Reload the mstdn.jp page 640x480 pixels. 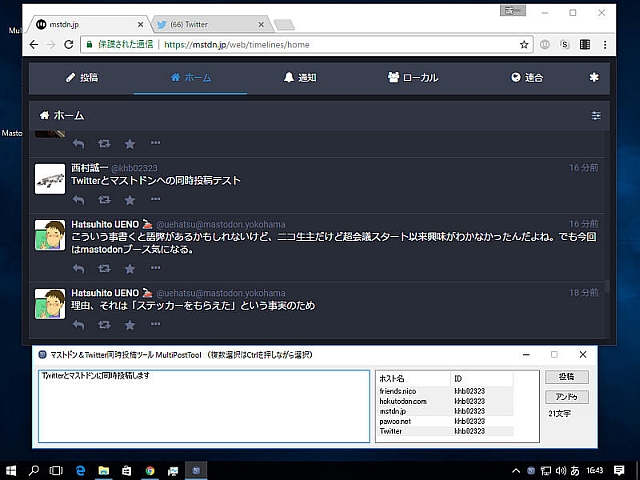click(69, 44)
